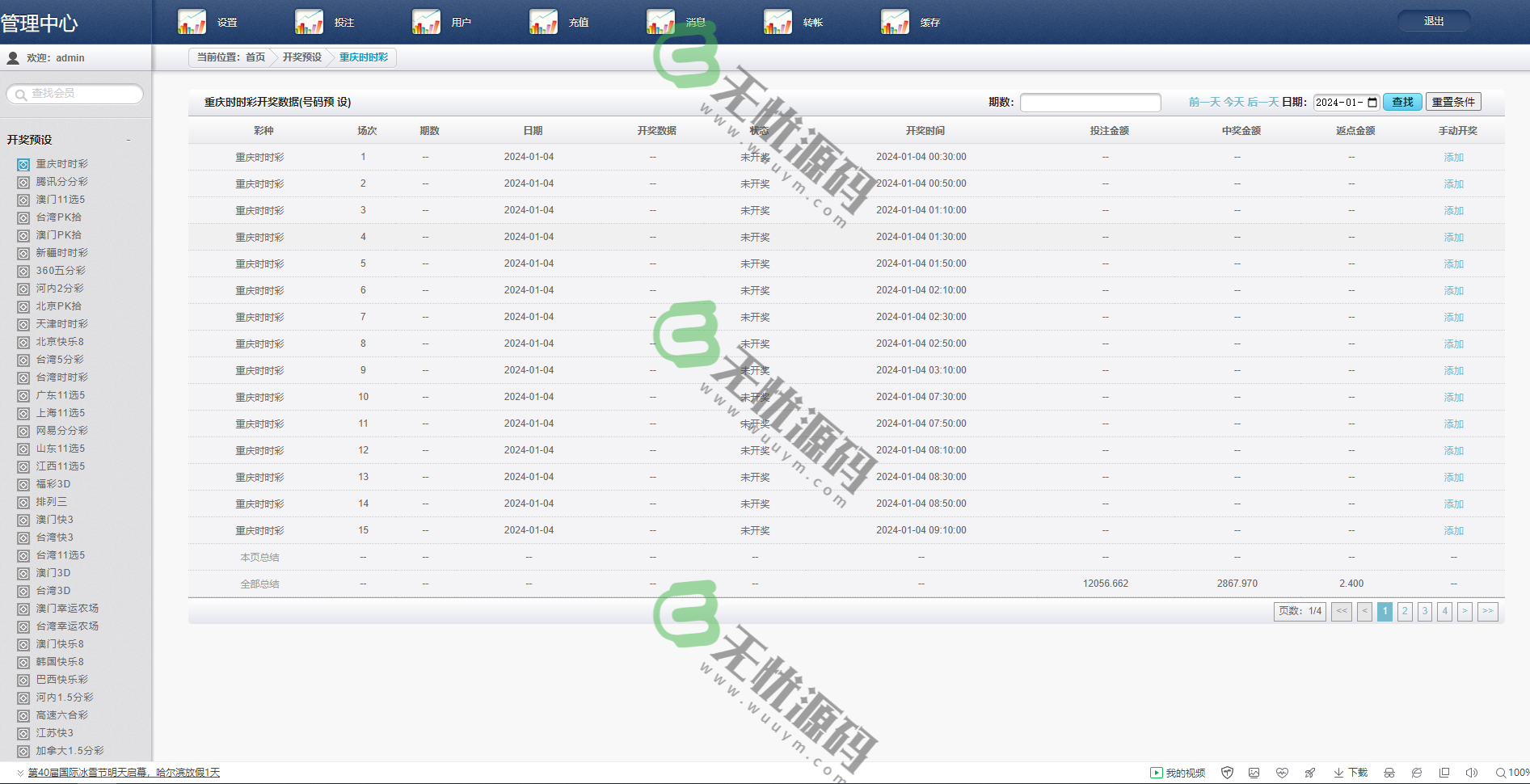1530x784 pixels.
Task: Click the 查找 search button
Action: [1402, 102]
